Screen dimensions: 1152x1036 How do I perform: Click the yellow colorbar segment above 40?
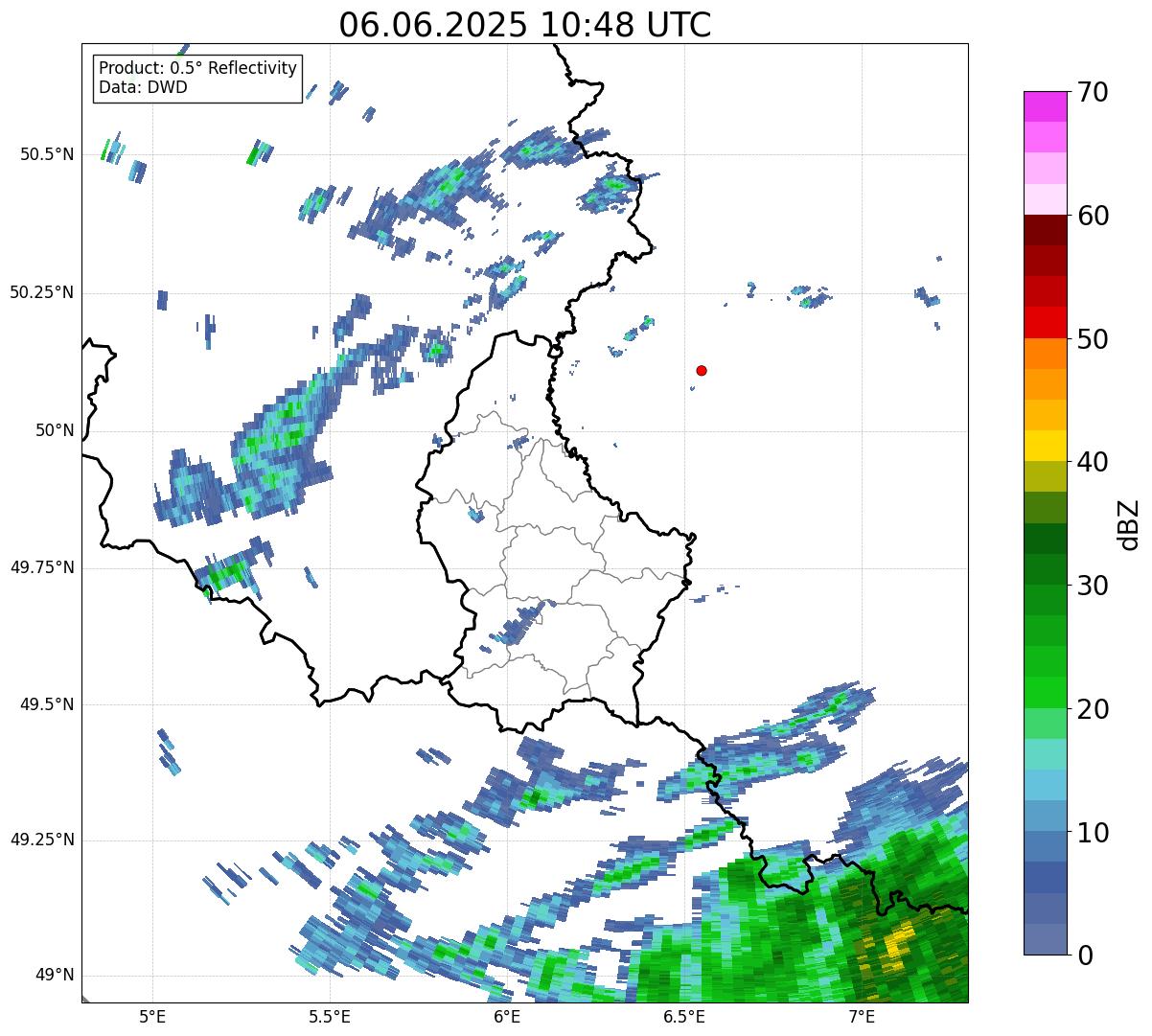coord(1045,446)
